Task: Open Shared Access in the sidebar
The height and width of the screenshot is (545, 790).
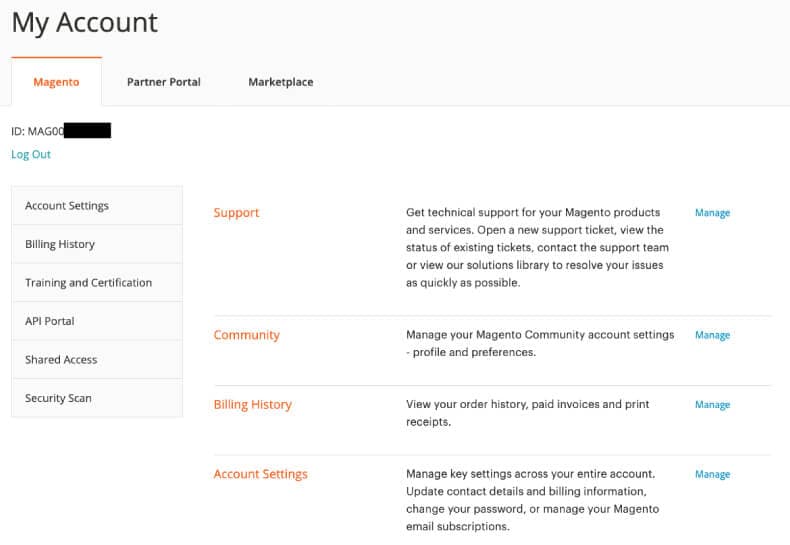Action: [x=61, y=360]
